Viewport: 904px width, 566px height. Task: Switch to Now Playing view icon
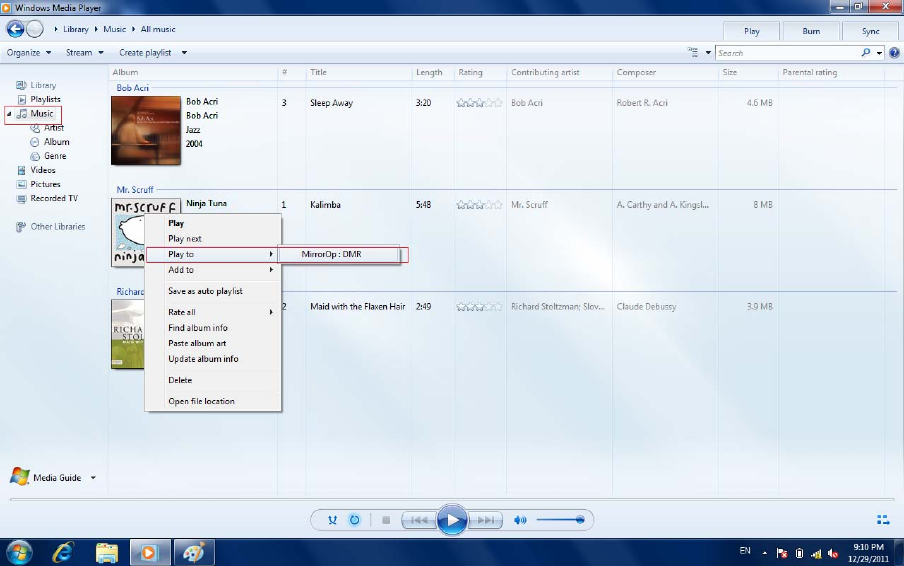(883, 520)
